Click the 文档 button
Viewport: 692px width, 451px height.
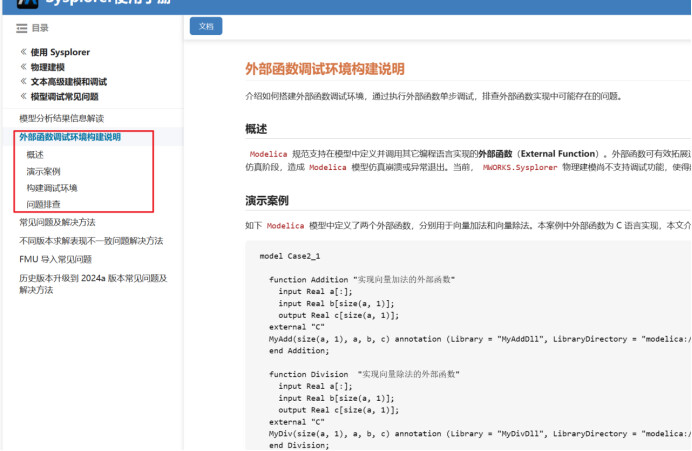tap(206, 26)
